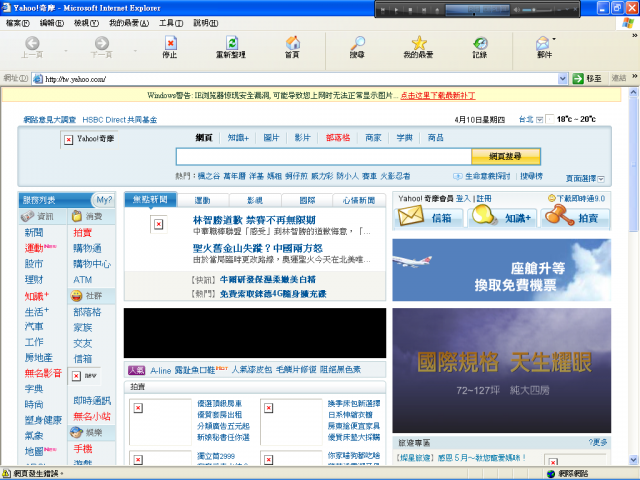
Task: Switch to the 影視 news tab
Action: (255, 200)
